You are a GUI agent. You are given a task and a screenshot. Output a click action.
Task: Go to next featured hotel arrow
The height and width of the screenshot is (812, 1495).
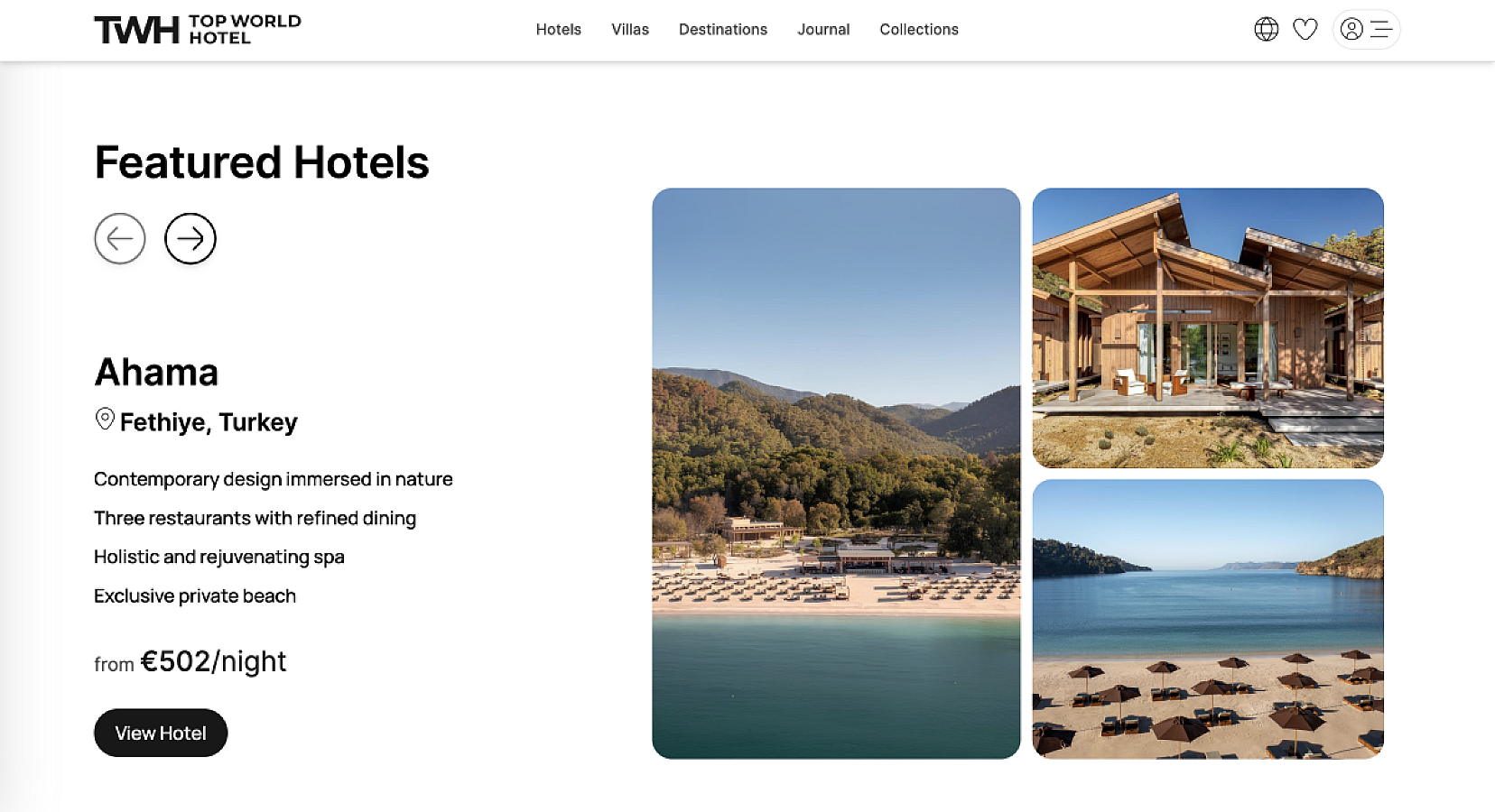pyautogui.click(x=190, y=238)
